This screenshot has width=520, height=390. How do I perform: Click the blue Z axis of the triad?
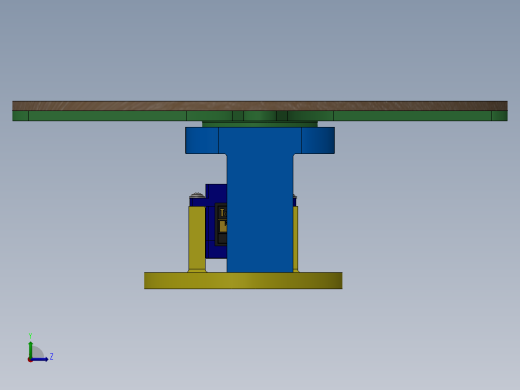tap(40, 359)
